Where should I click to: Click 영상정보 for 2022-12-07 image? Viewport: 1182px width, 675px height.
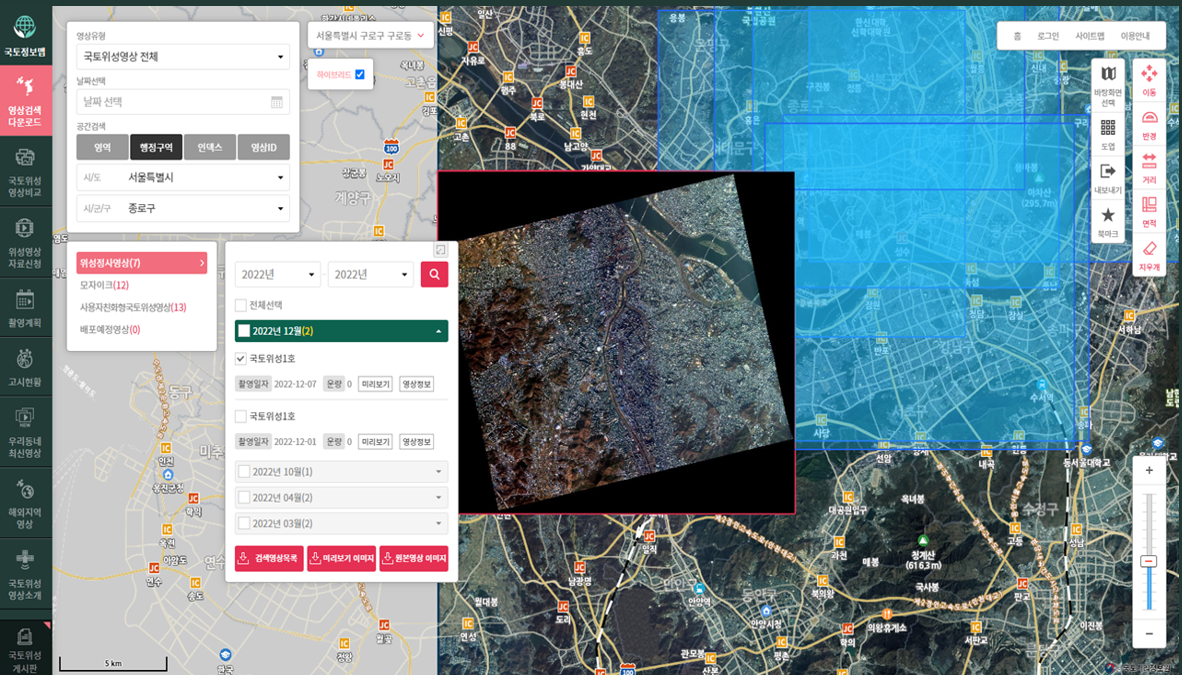point(416,384)
